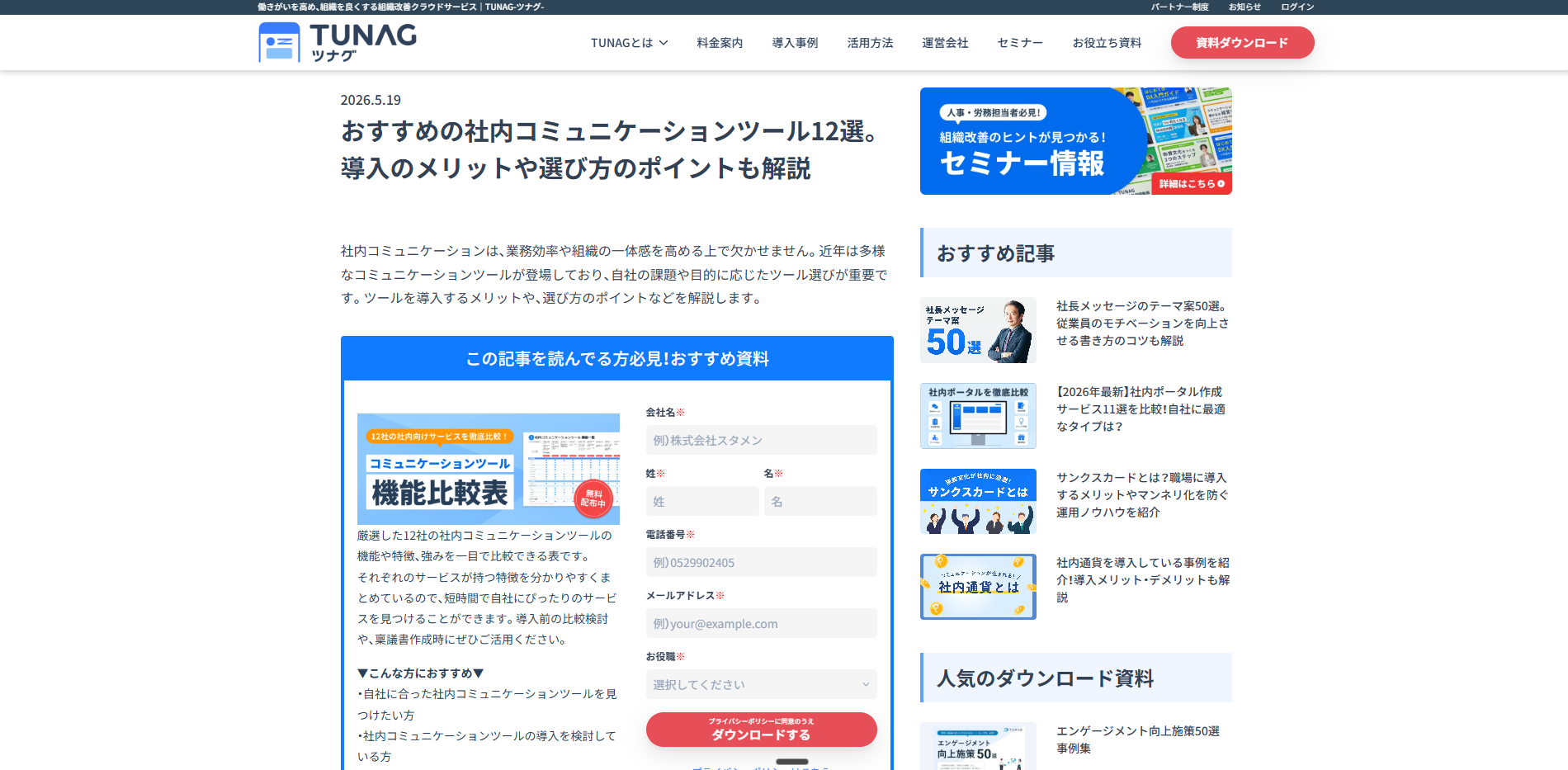Click the 人気のダウンロード資料 heading
Screen dimensions: 1568x770
tap(1045, 678)
